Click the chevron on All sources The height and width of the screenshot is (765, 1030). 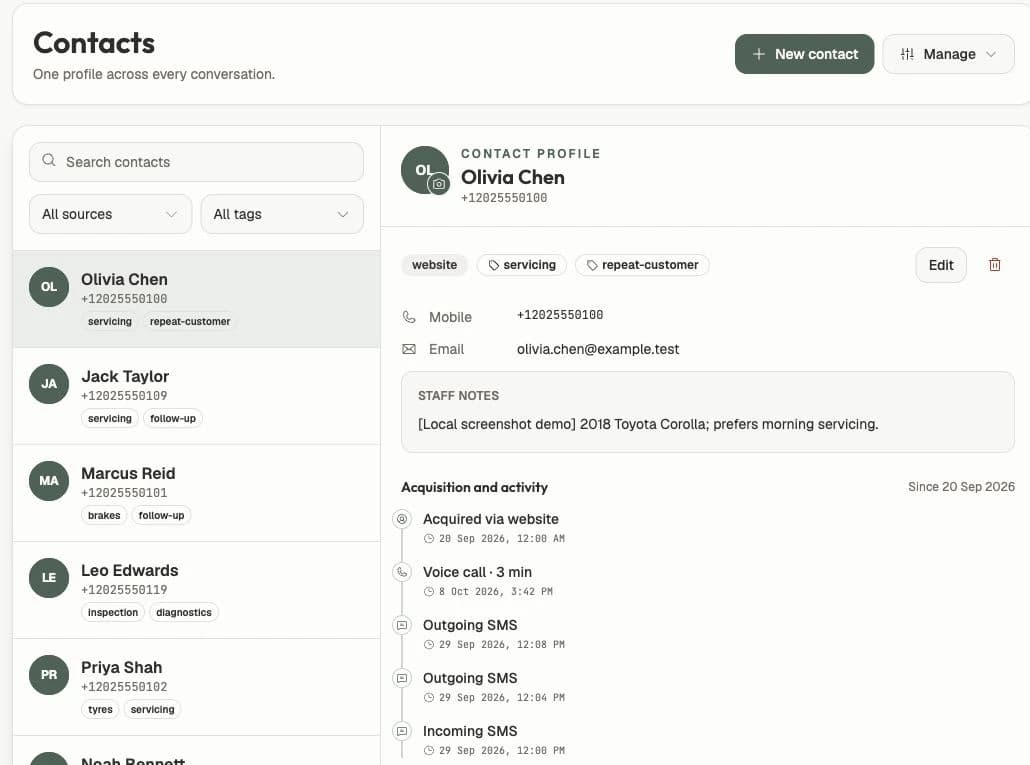[x=171, y=215]
